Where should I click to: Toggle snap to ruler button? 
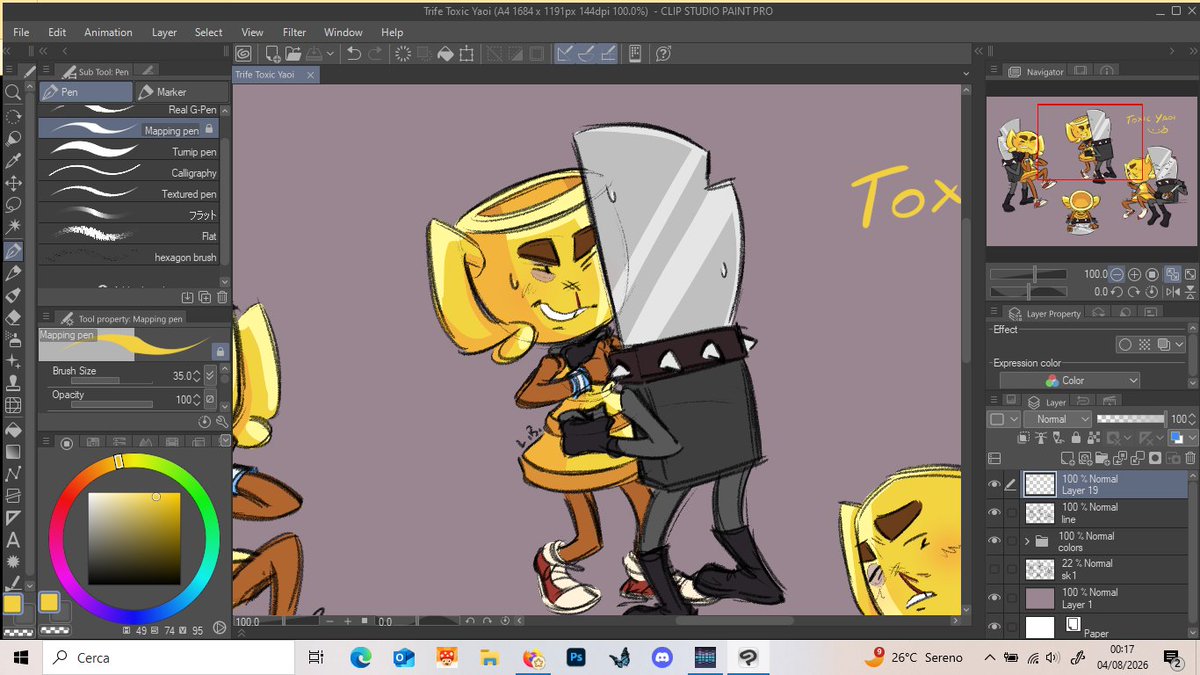pyautogui.click(x=565, y=53)
